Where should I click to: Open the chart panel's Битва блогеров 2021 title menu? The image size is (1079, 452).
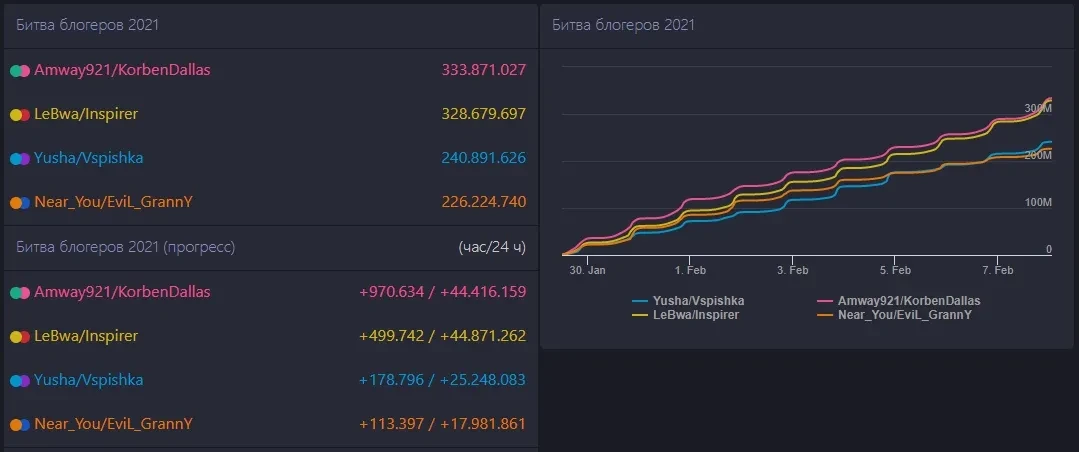[623, 25]
